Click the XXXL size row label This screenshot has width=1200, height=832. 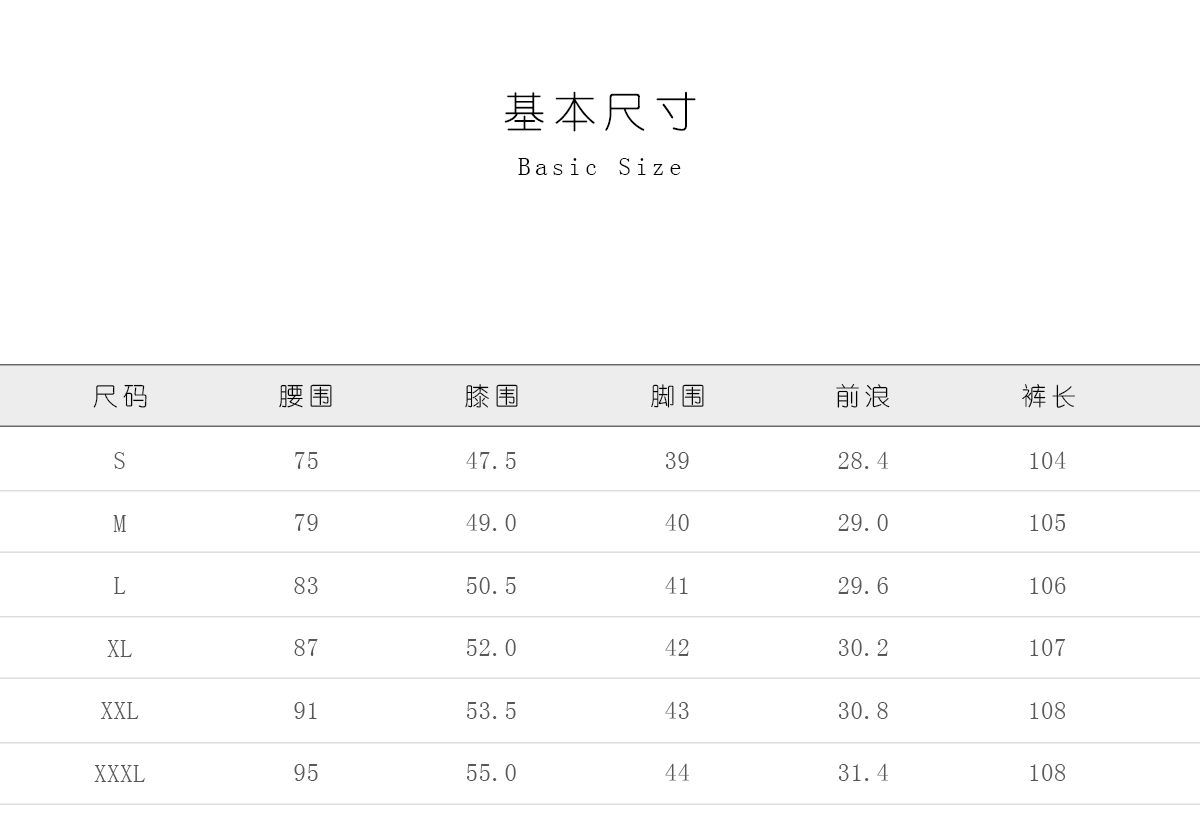pos(120,774)
